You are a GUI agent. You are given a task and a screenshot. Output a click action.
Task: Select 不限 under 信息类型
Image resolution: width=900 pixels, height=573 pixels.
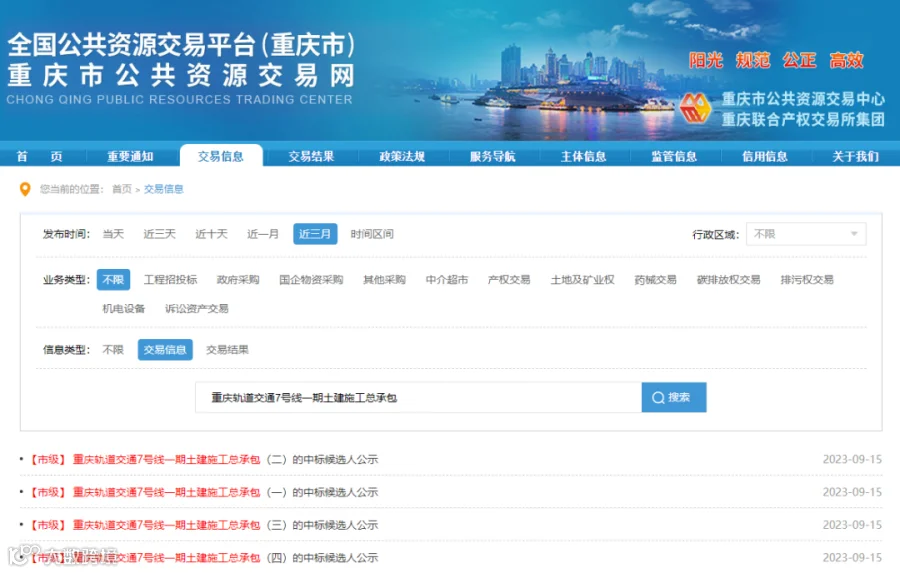pos(113,350)
